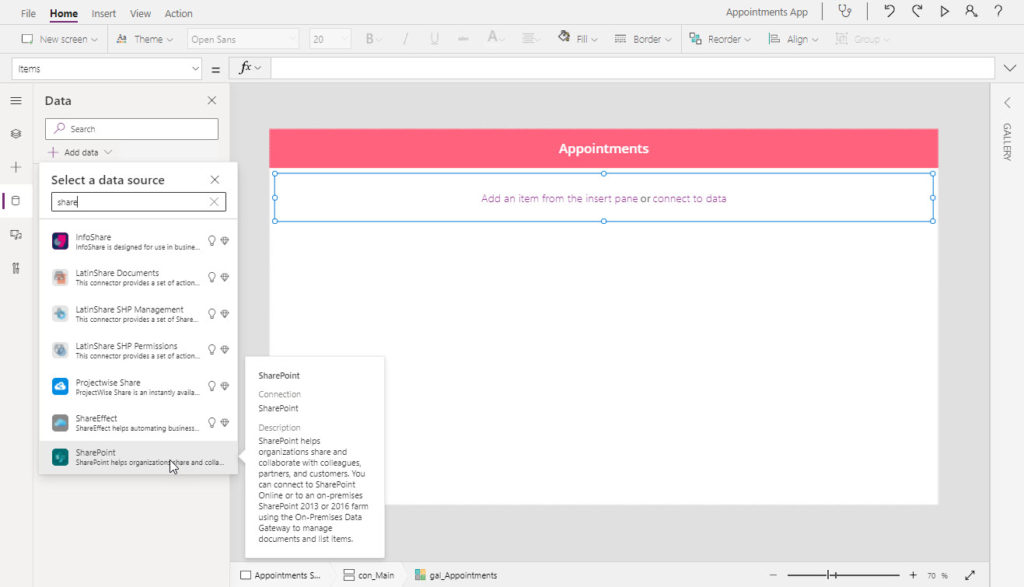This screenshot has height=587, width=1024.
Task: Select the SharePoint connector
Action: [138, 457]
